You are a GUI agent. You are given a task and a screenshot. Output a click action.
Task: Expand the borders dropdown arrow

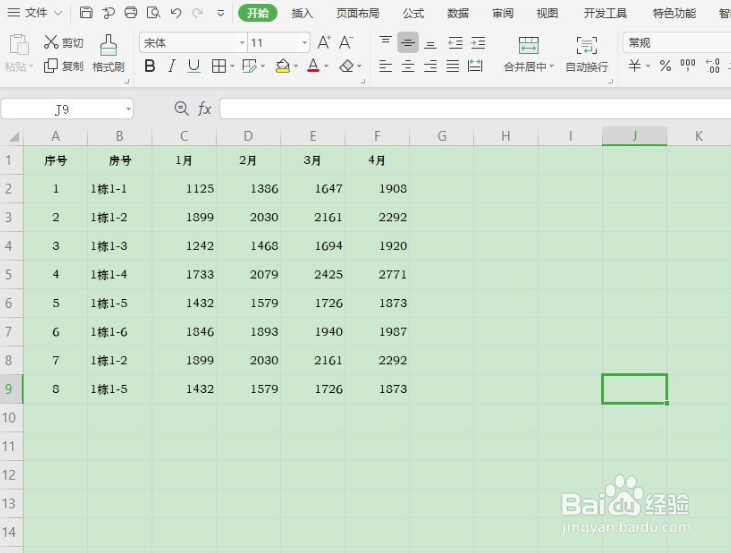pos(232,66)
